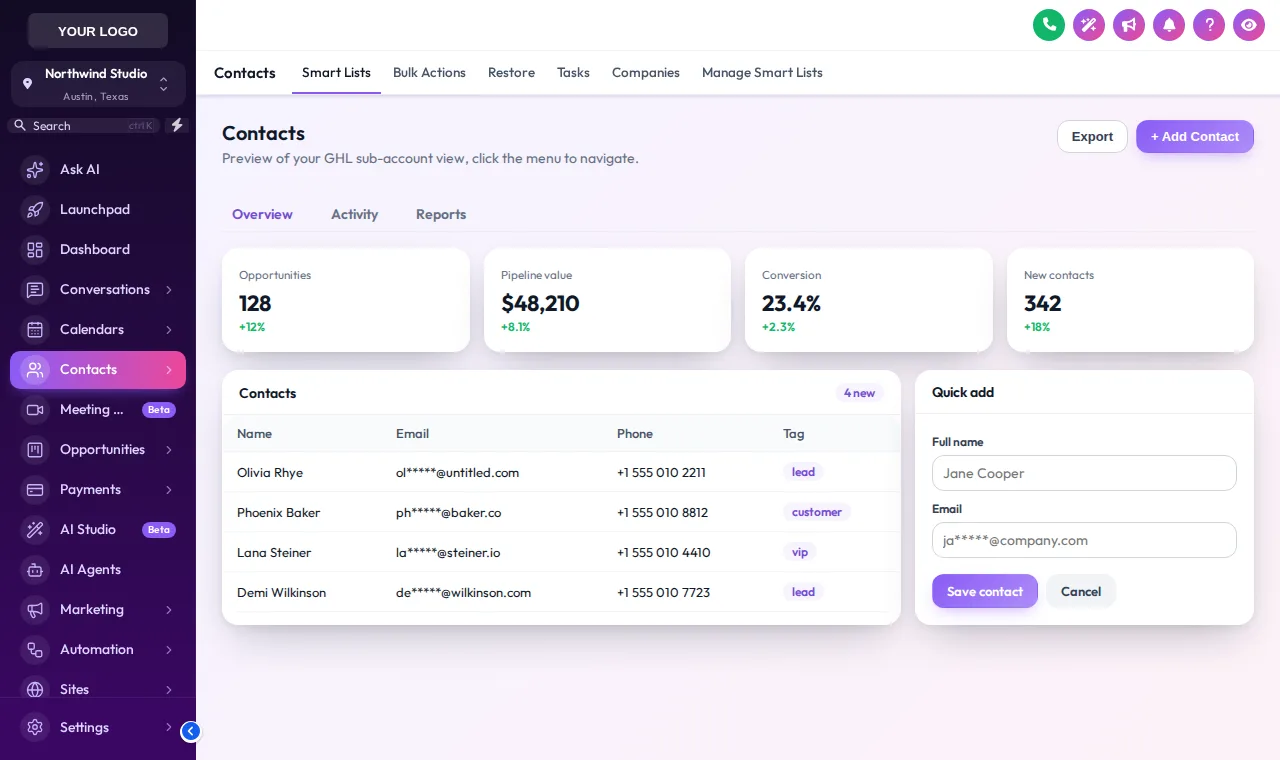Click the help question mark icon

click(x=1209, y=25)
